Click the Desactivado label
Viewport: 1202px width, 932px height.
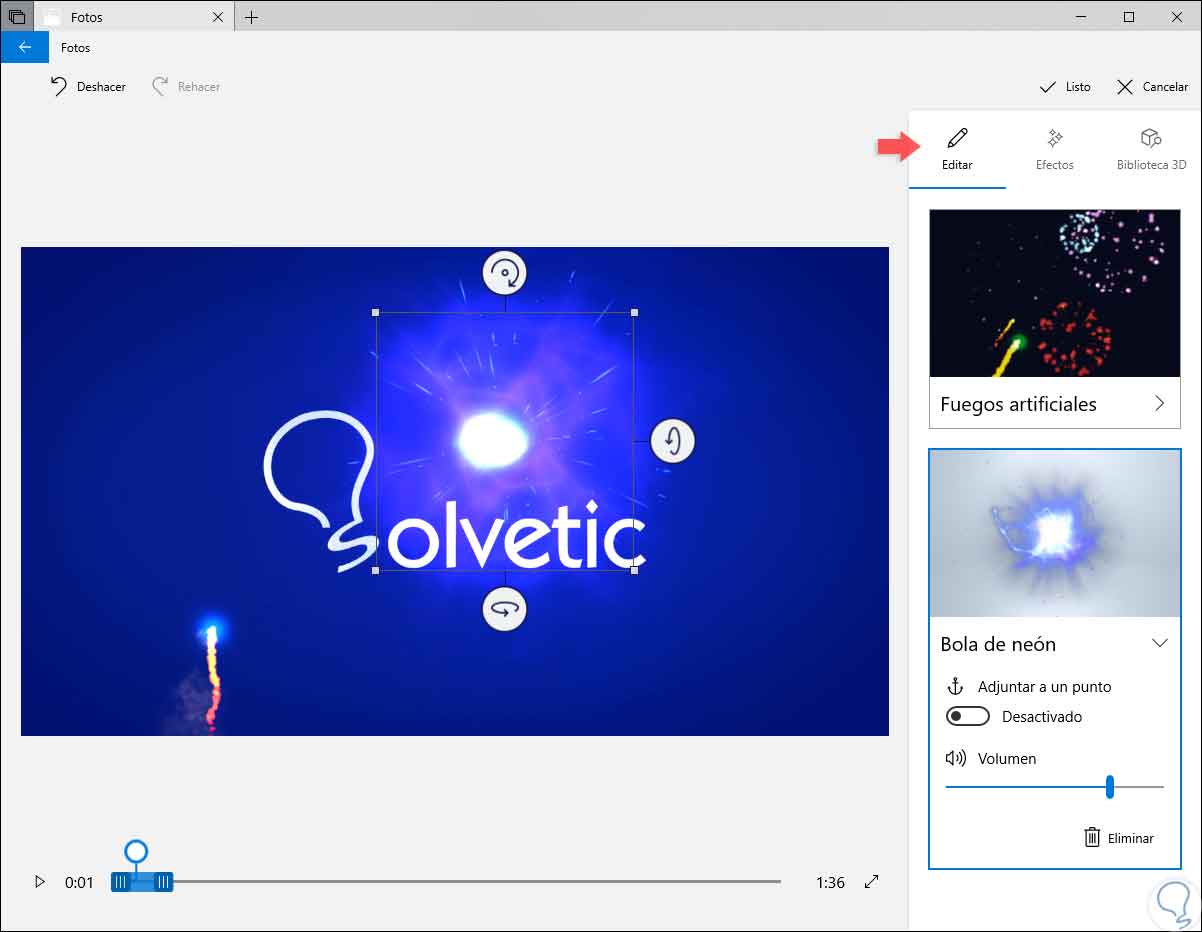pos(1042,717)
